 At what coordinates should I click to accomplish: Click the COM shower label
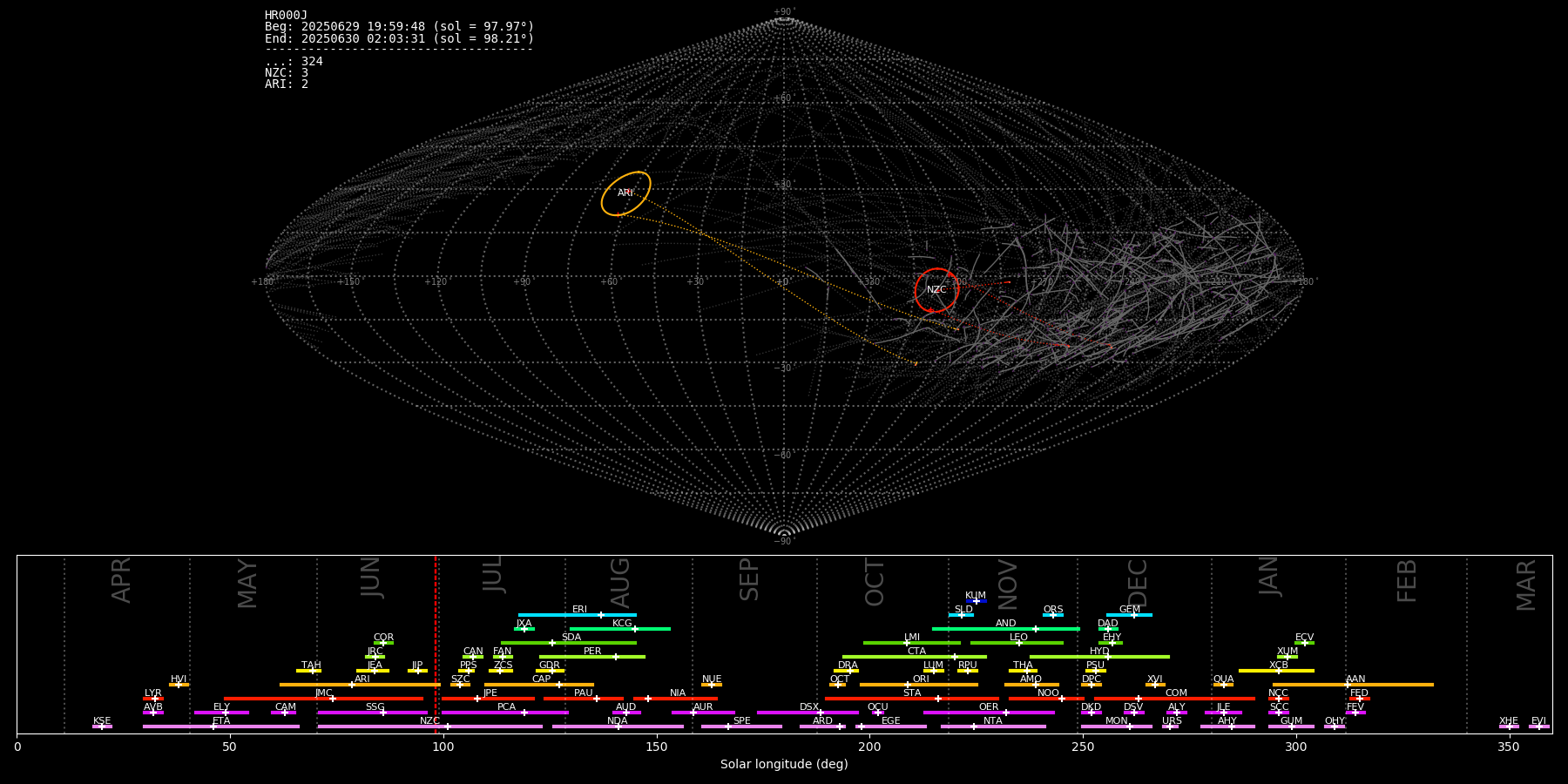click(x=1177, y=693)
